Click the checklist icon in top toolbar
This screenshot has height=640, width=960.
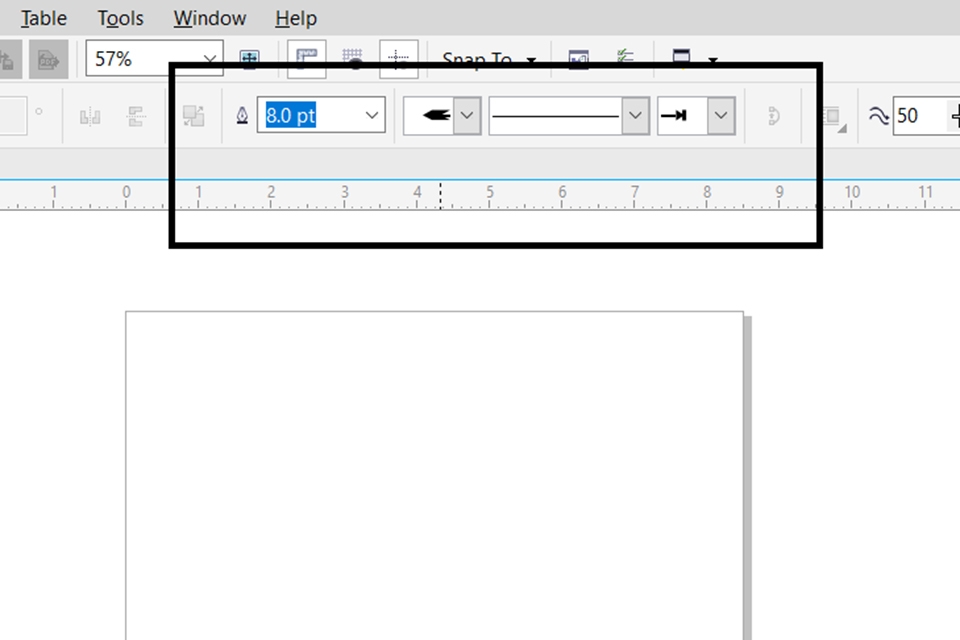tap(625, 58)
